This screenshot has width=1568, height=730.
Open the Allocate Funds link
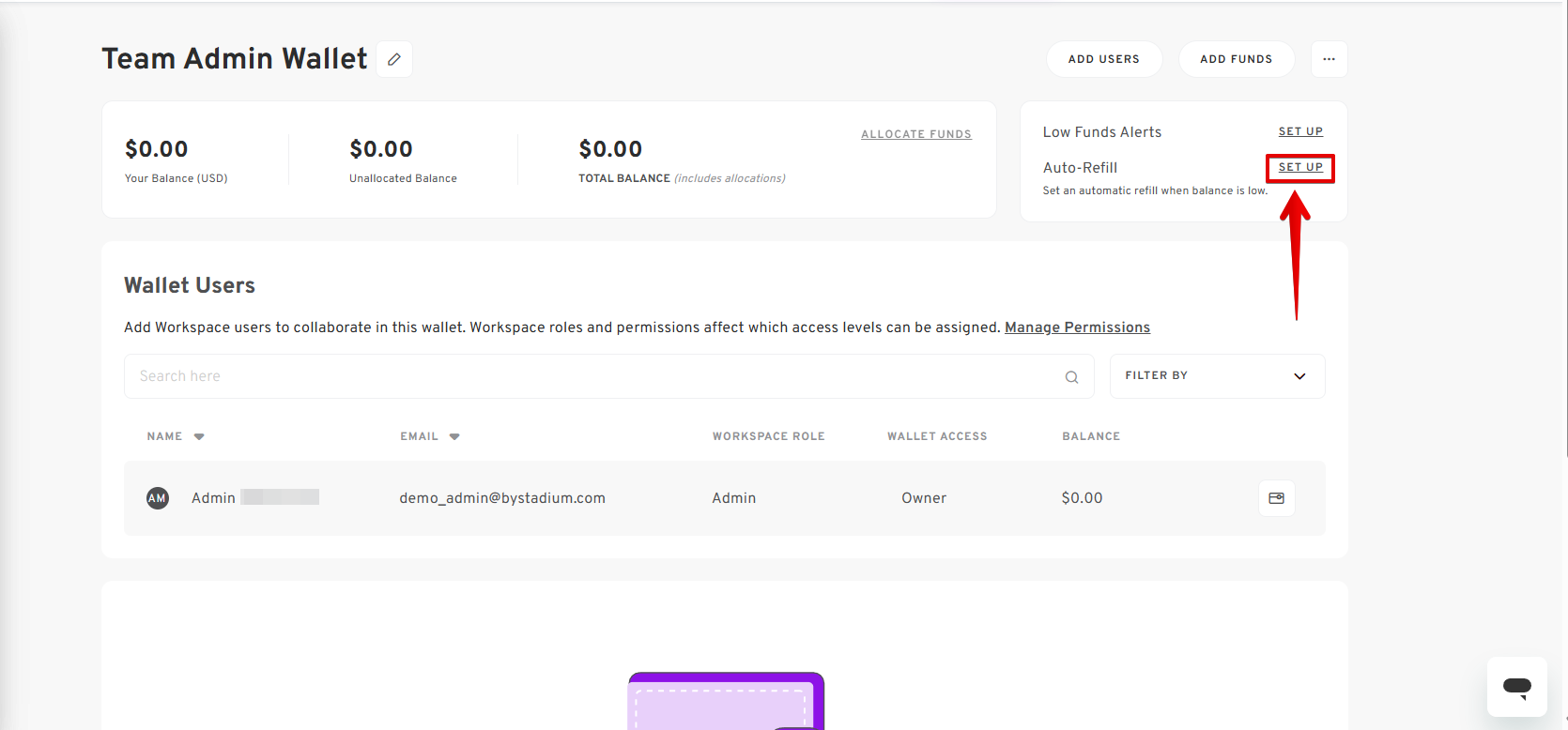point(915,134)
